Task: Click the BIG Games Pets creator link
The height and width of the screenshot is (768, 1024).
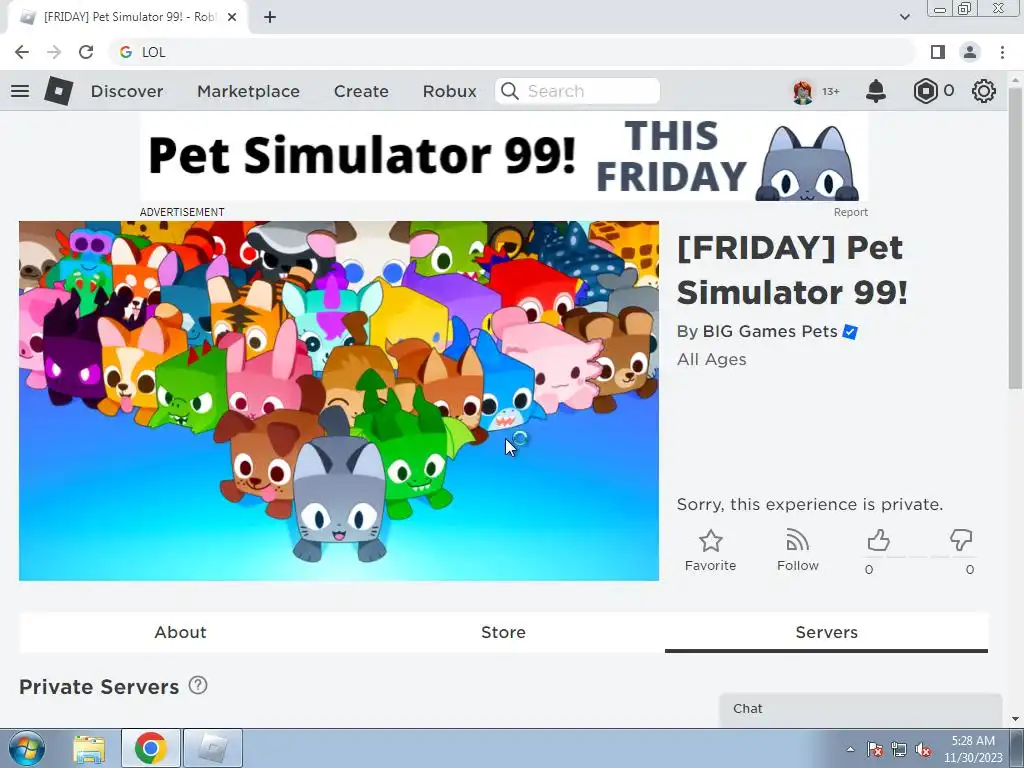Action: pos(770,332)
